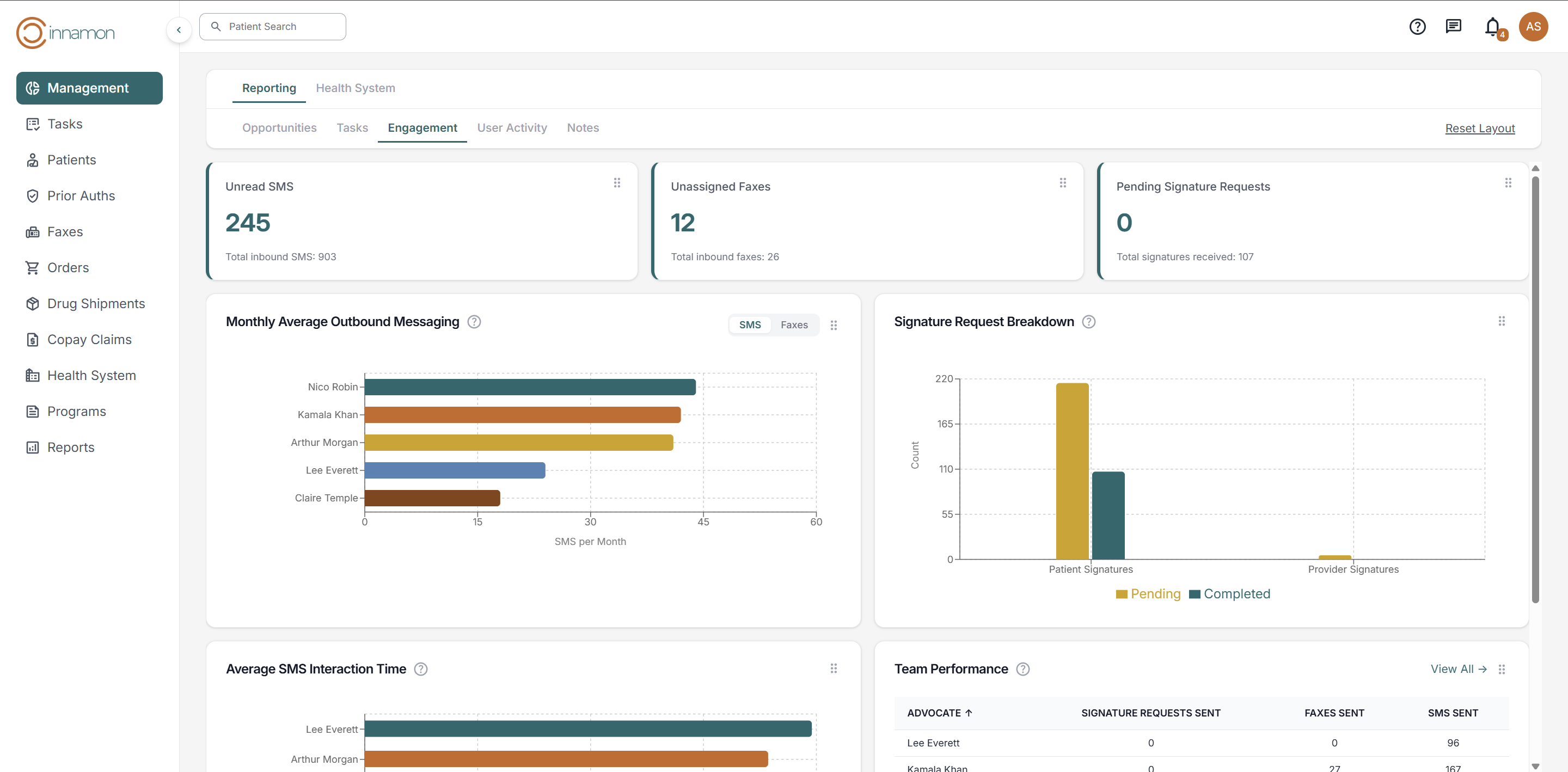Open Prior Auths in sidebar
Screen dimensions: 1568x772
81,195
